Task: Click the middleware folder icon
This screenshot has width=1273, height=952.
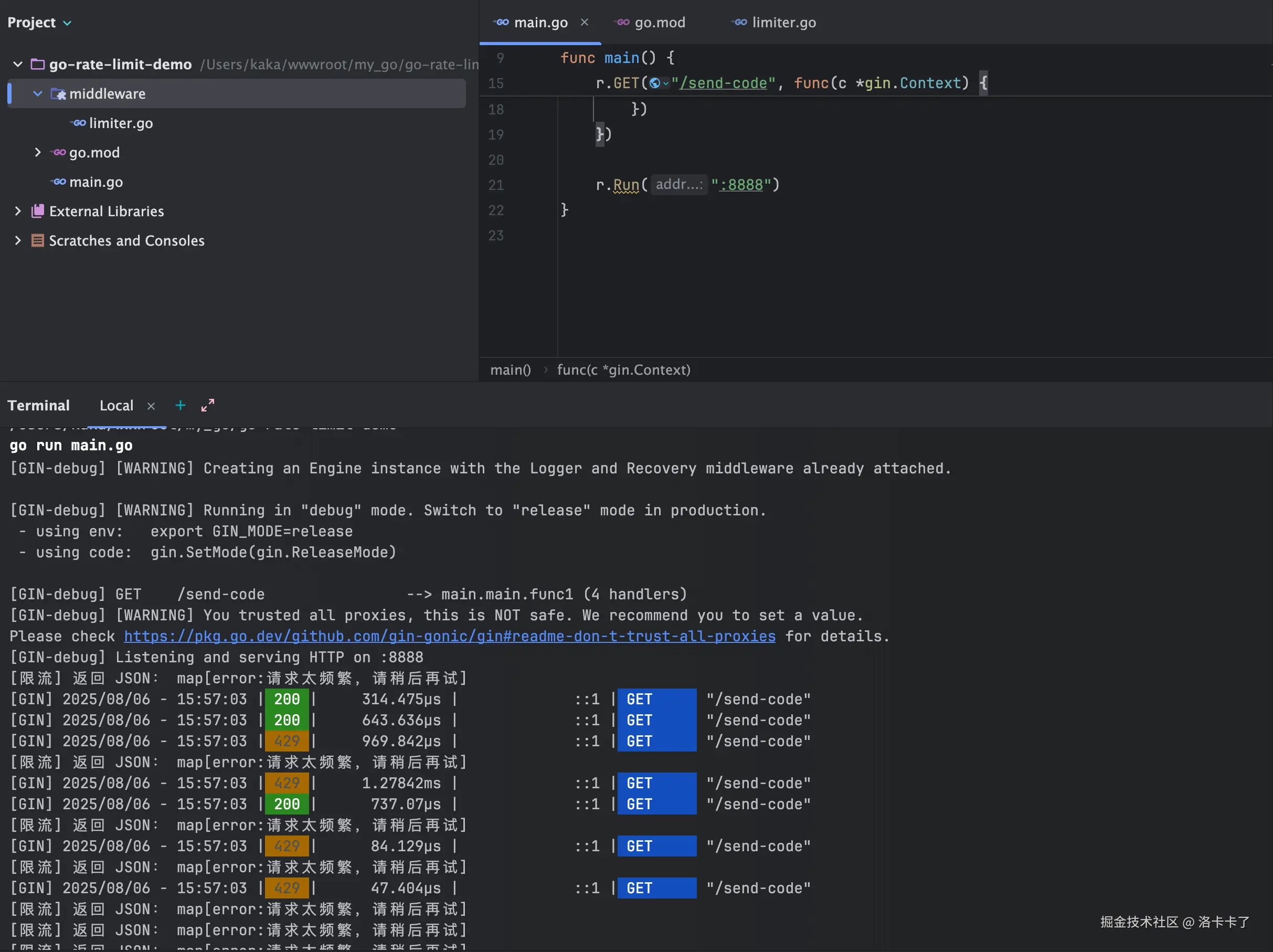Action: (x=58, y=94)
